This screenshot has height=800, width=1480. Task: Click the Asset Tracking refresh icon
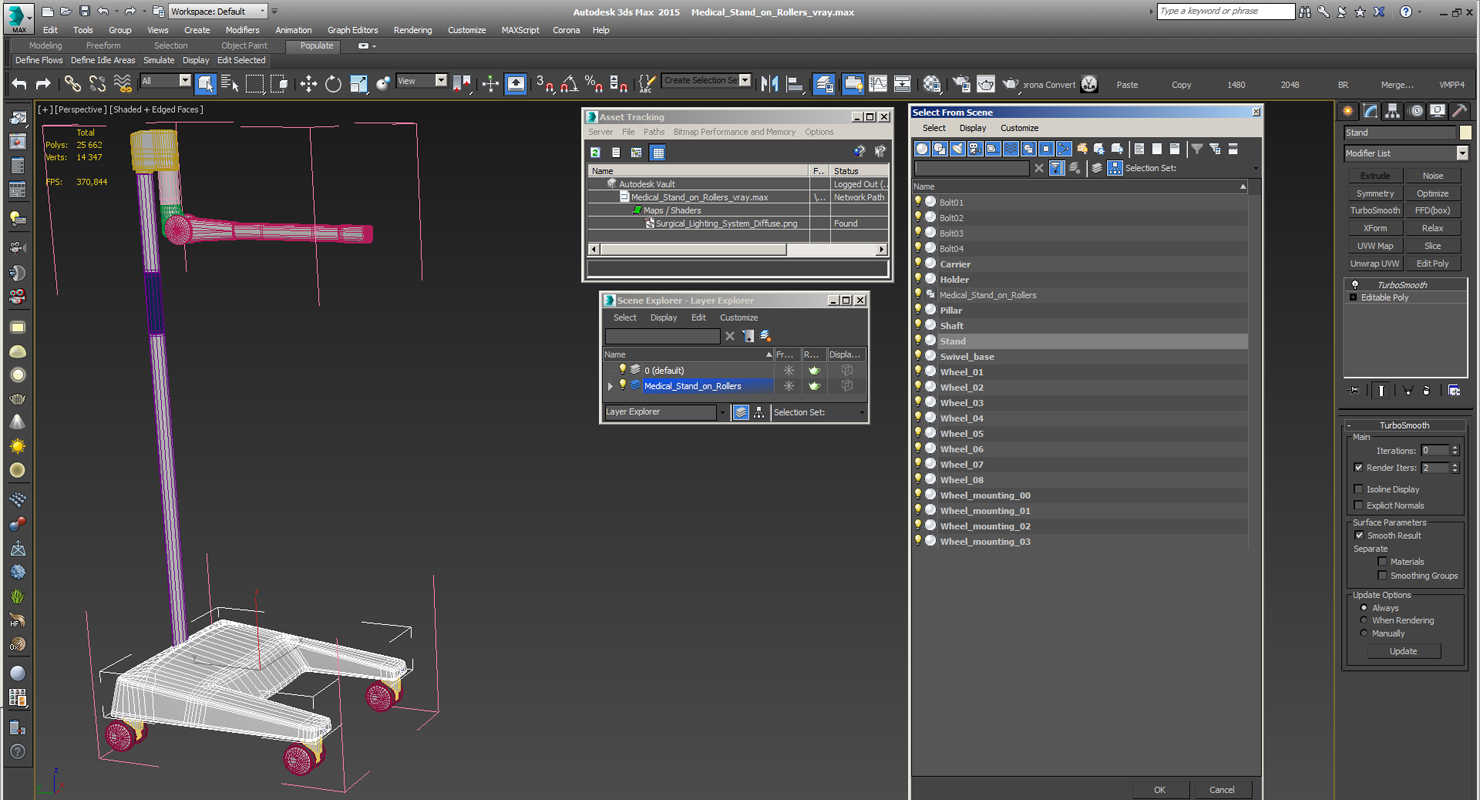pos(595,152)
